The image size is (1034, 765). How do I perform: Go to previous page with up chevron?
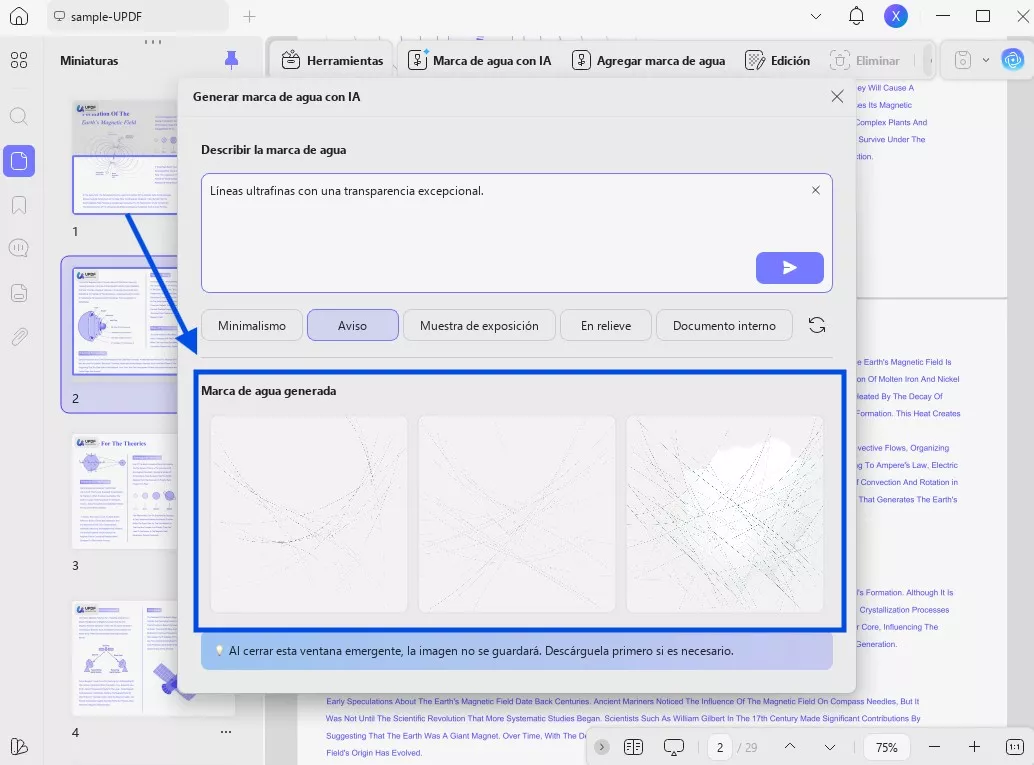789,747
